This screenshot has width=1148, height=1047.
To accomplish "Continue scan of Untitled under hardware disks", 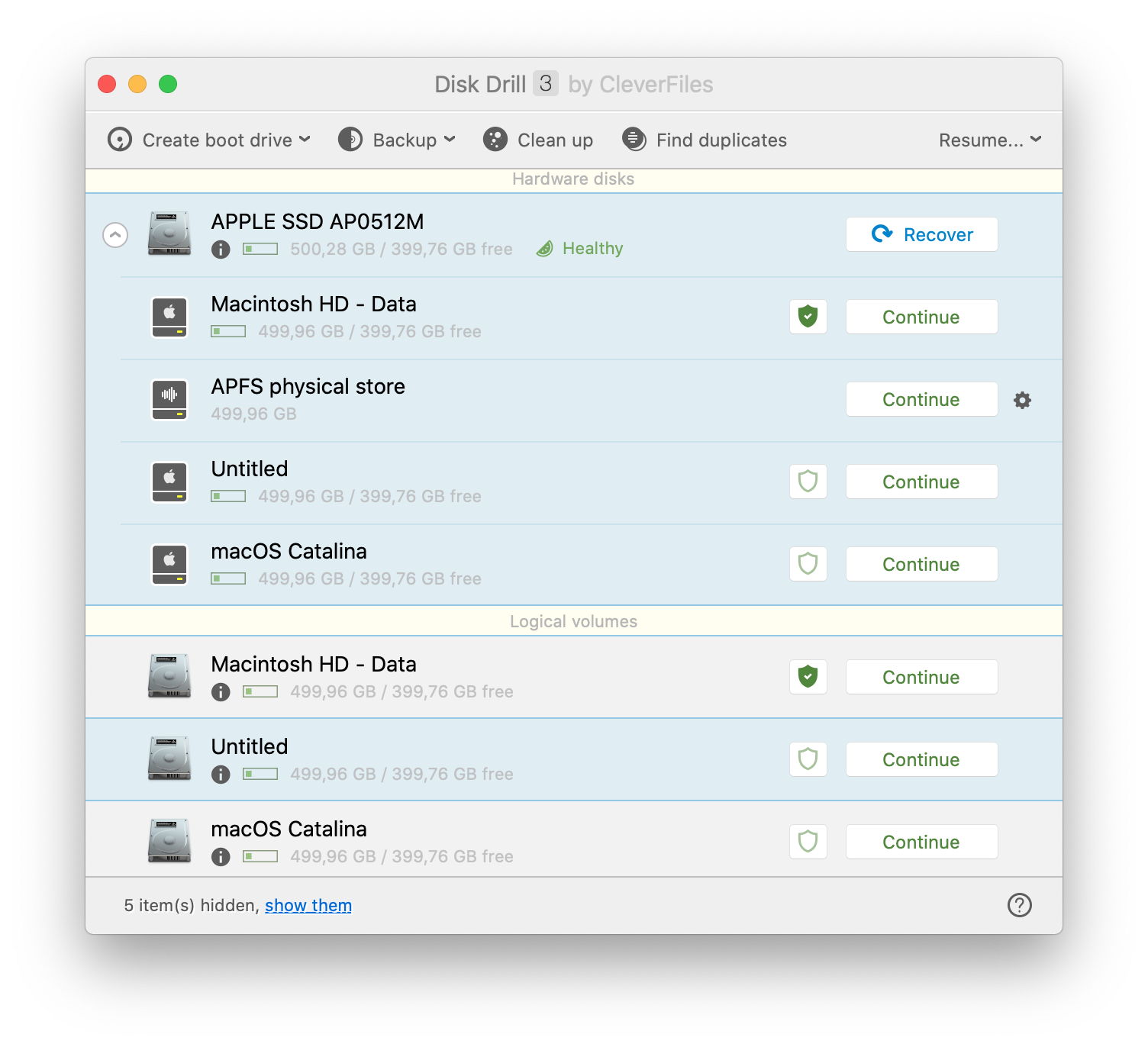I will 921,482.
